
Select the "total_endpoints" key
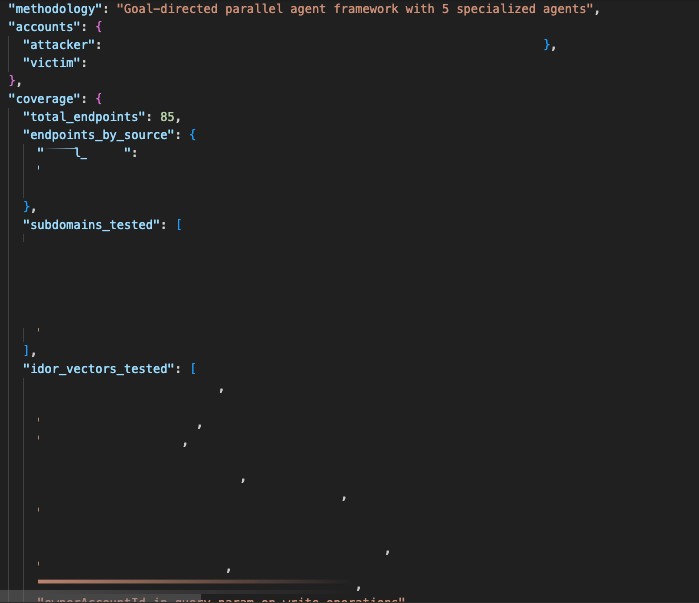tap(84, 117)
